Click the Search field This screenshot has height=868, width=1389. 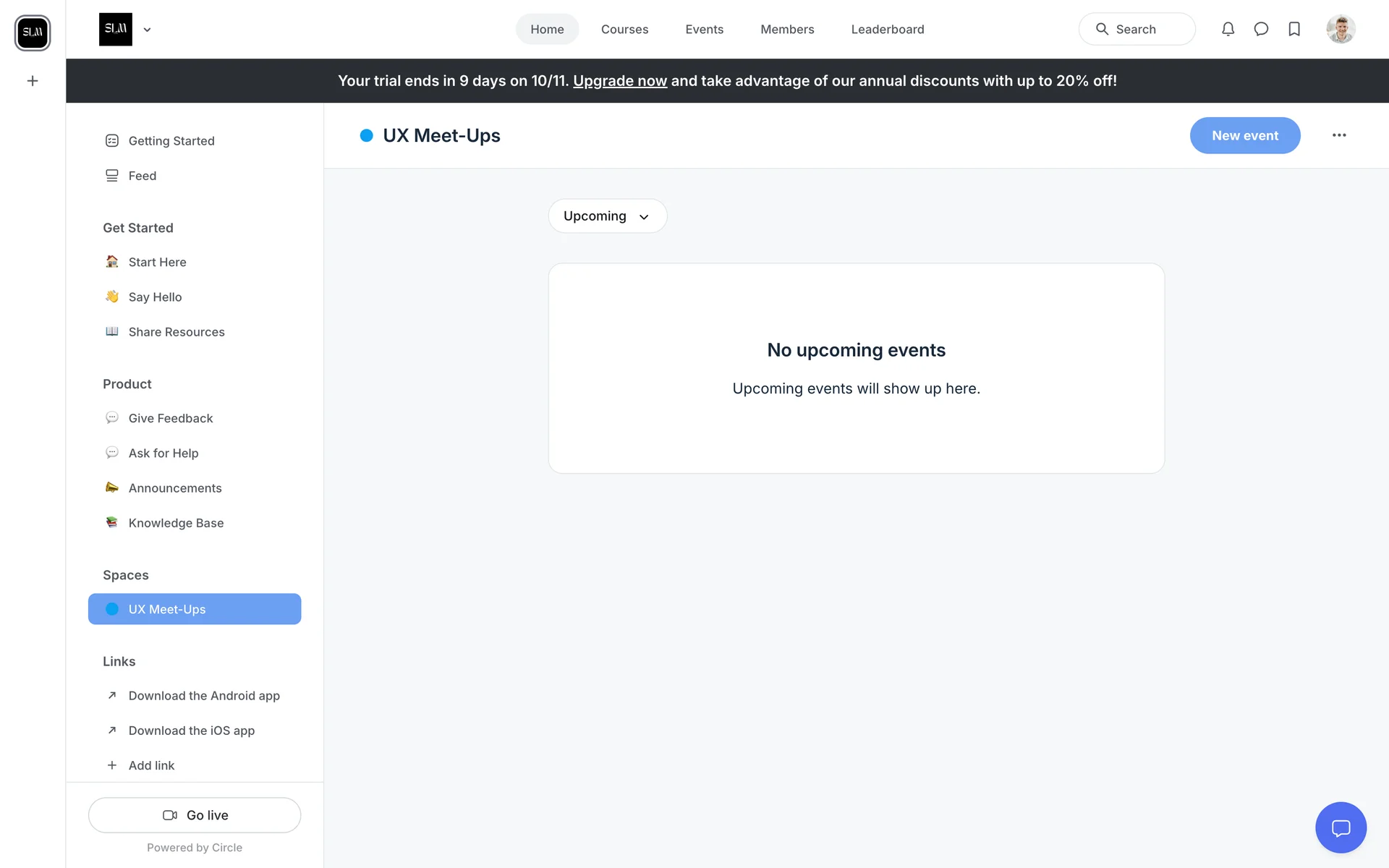point(1137,30)
